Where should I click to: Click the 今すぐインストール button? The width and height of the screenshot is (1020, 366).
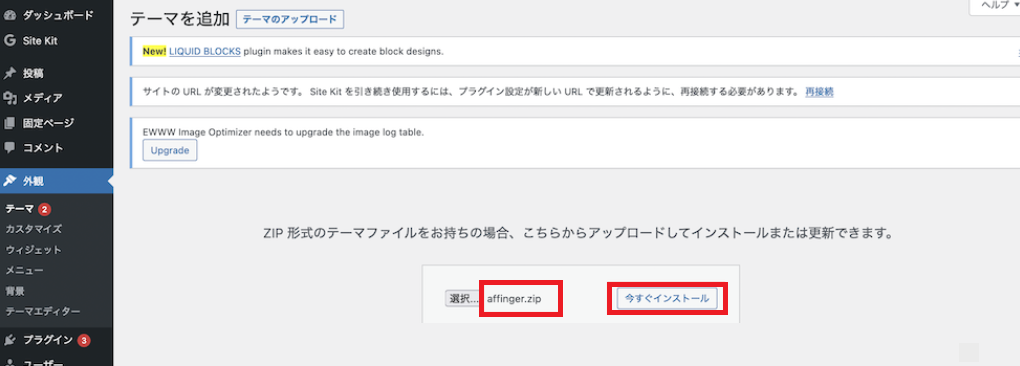point(667,299)
